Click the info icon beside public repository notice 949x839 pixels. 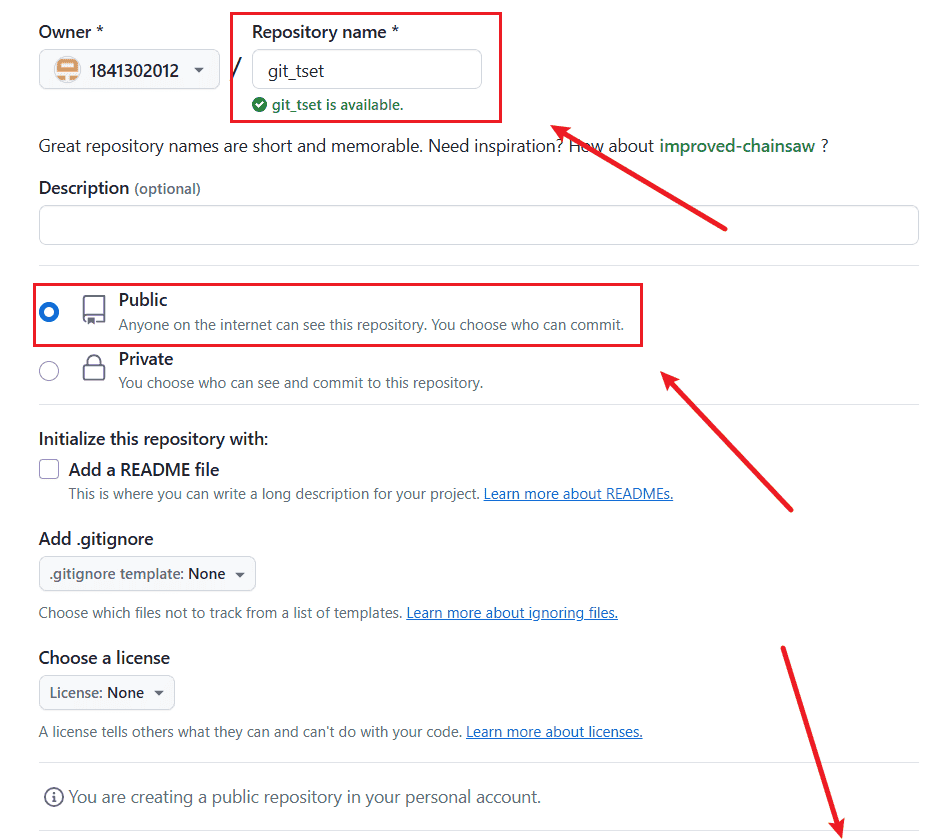tap(53, 797)
